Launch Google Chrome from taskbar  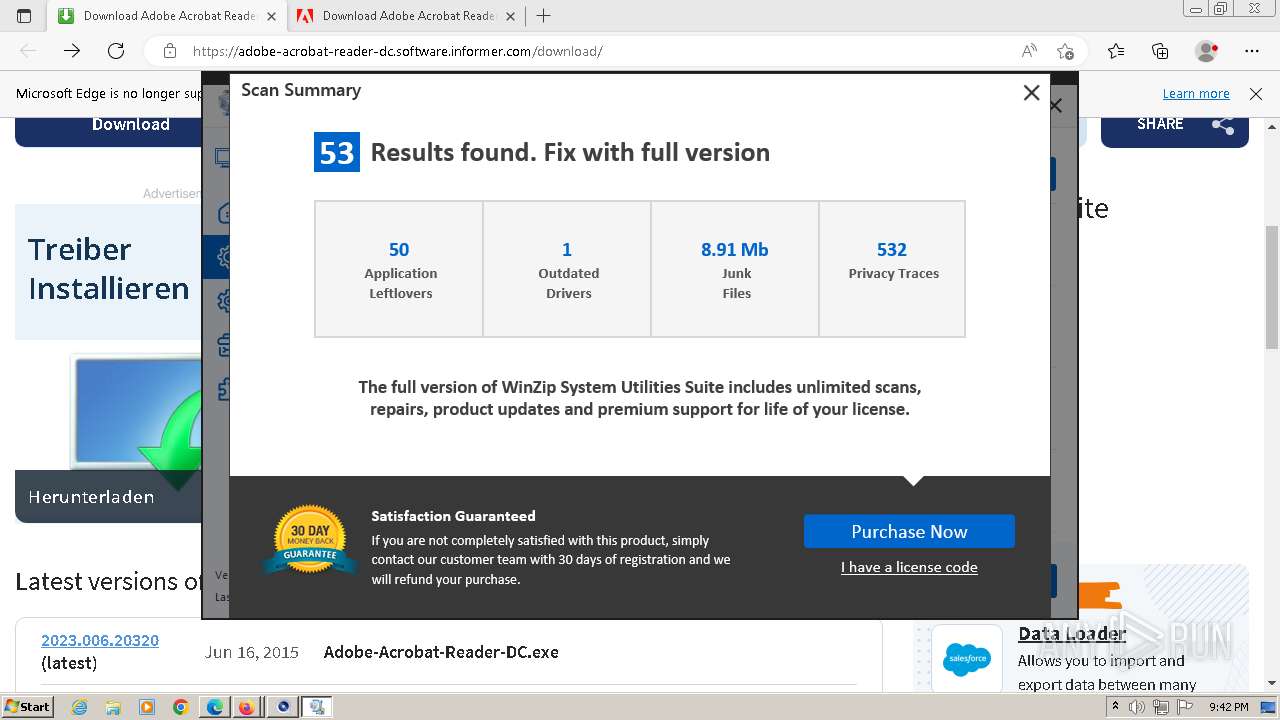(180, 707)
